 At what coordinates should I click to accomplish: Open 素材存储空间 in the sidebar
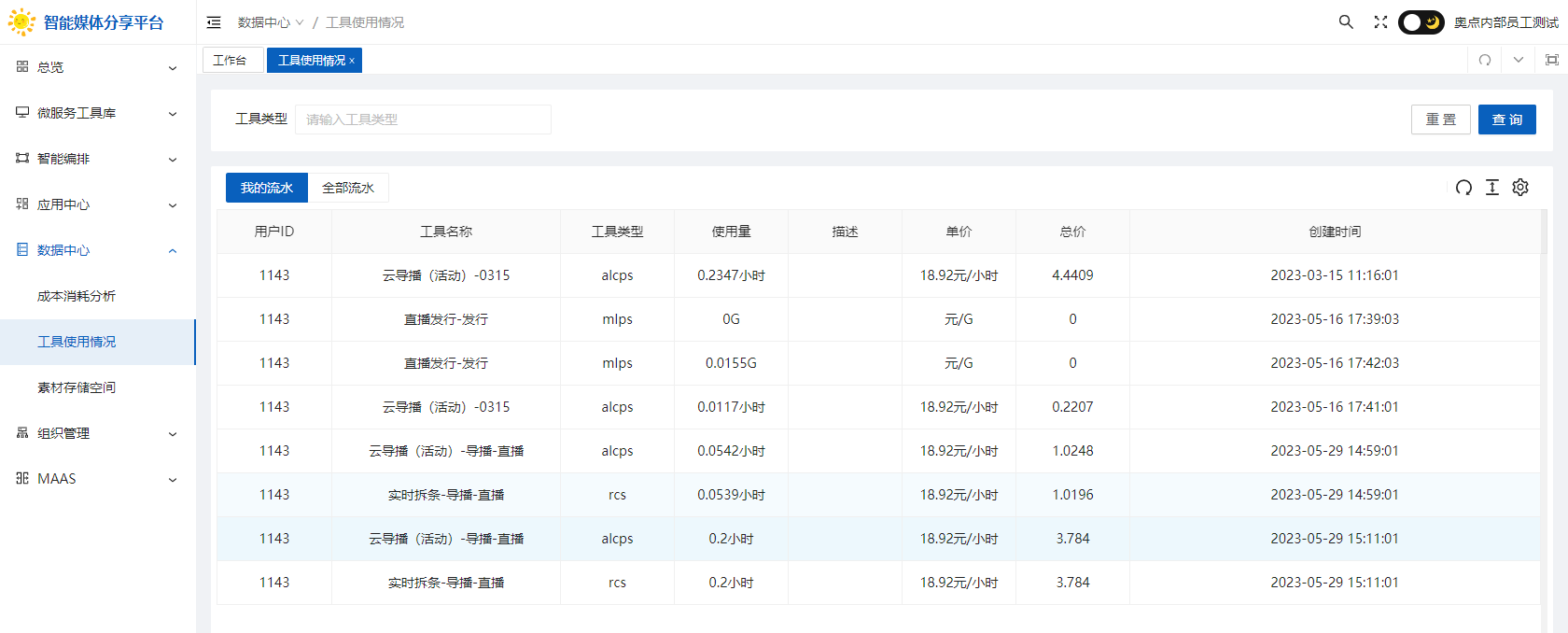(x=97, y=387)
